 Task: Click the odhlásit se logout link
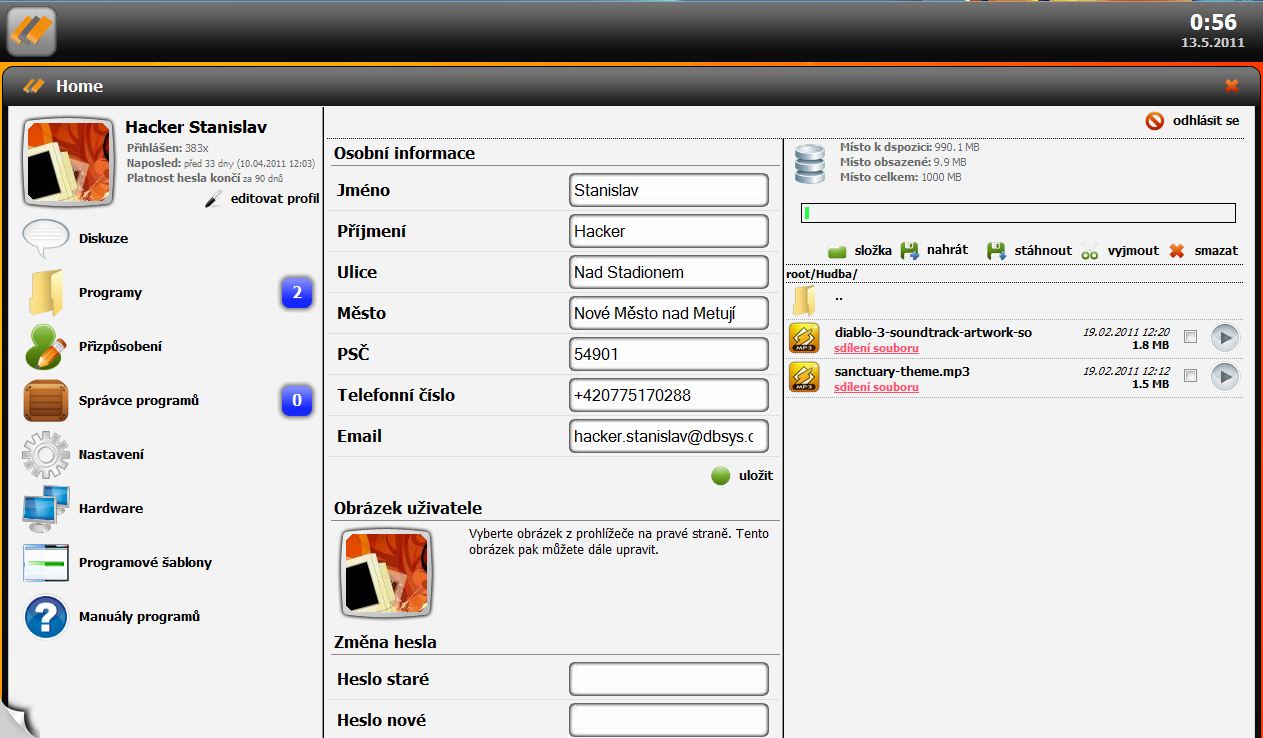1193,121
